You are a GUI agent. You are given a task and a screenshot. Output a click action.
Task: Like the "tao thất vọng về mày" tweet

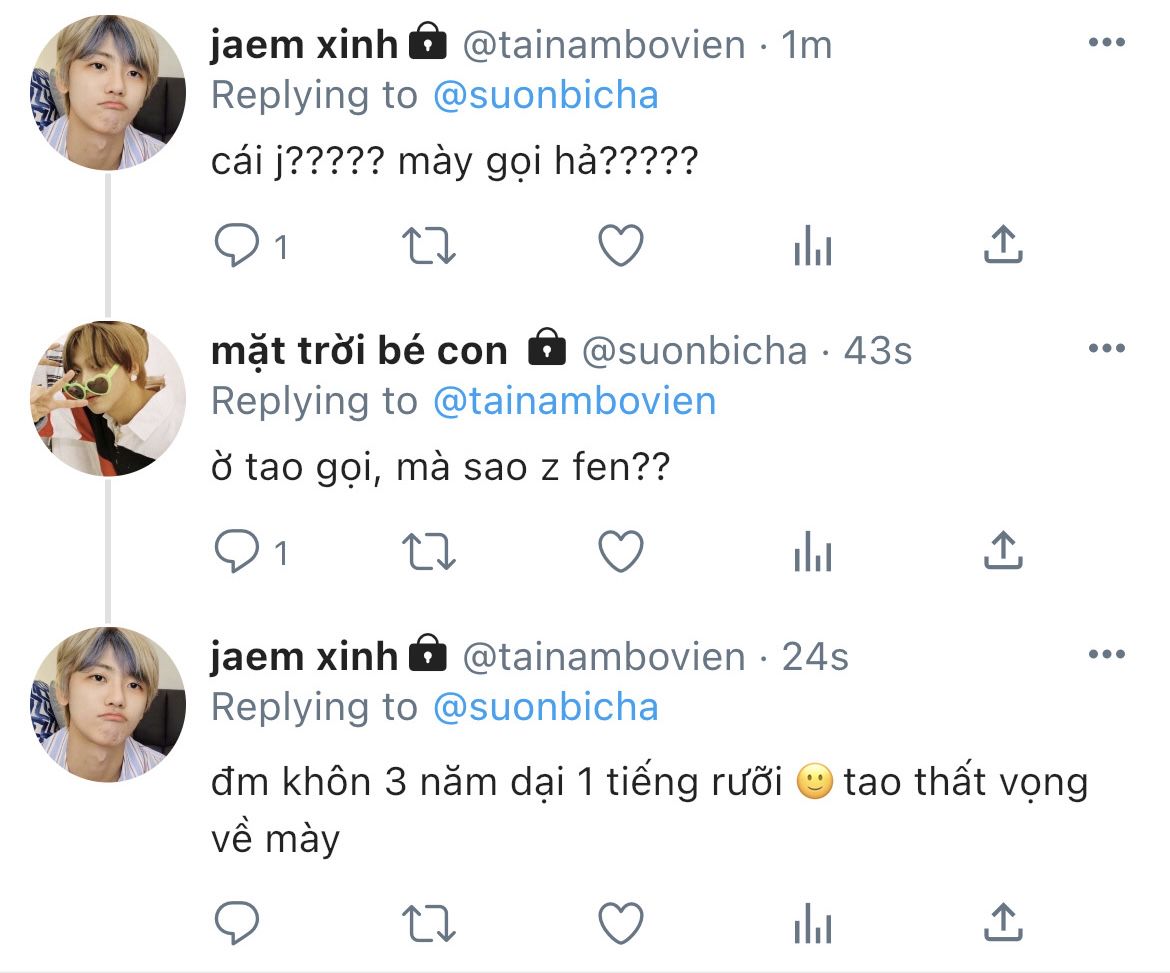(x=620, y=924)
